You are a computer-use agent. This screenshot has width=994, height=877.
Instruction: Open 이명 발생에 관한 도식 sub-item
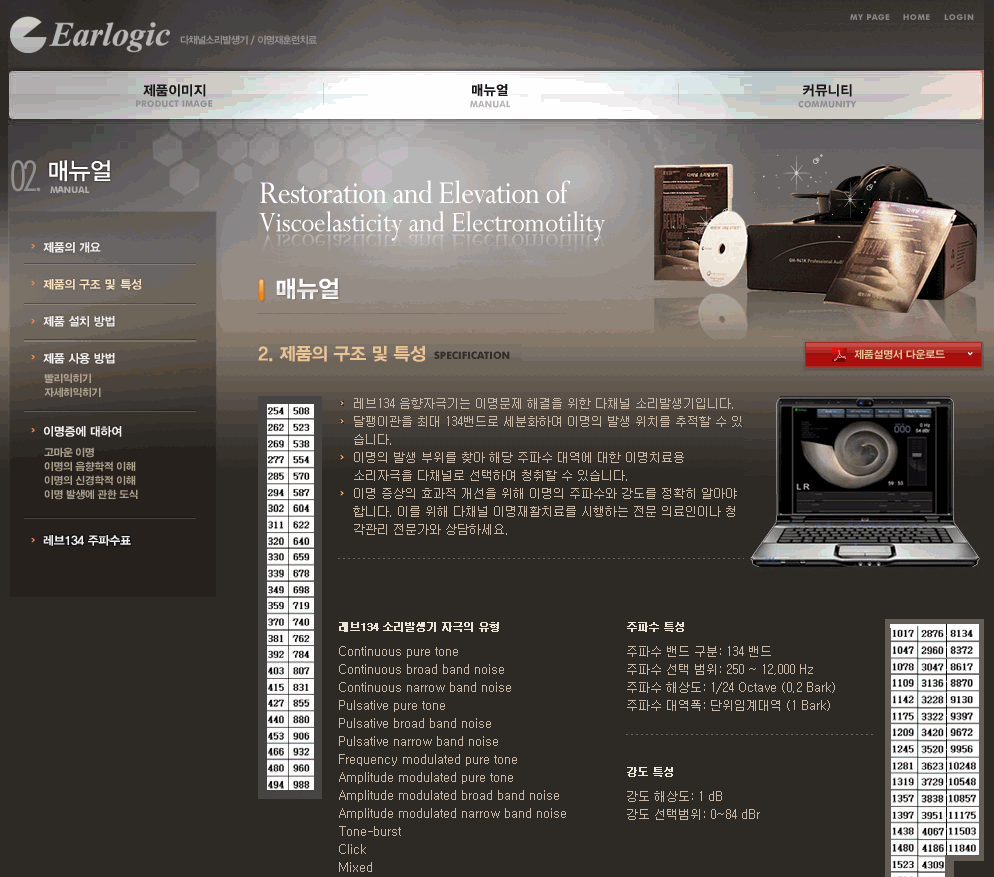(91, 494)
